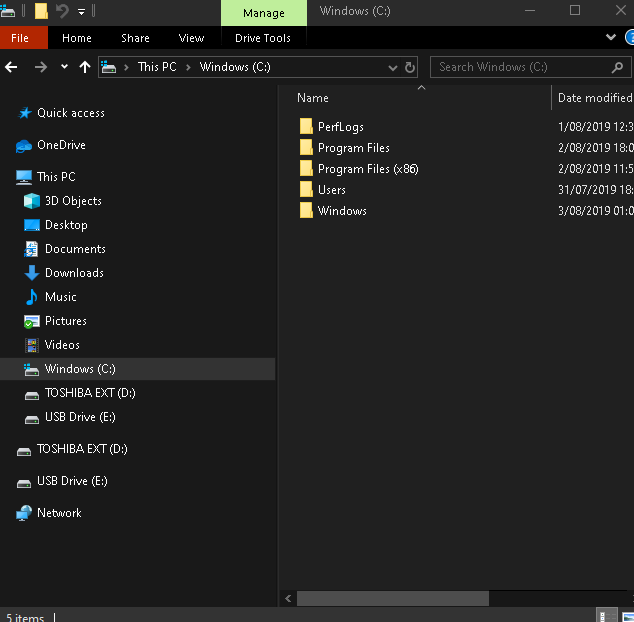Screen dimensions: 634x622
Task: Click the Quick access star icon
Action: 25,113
